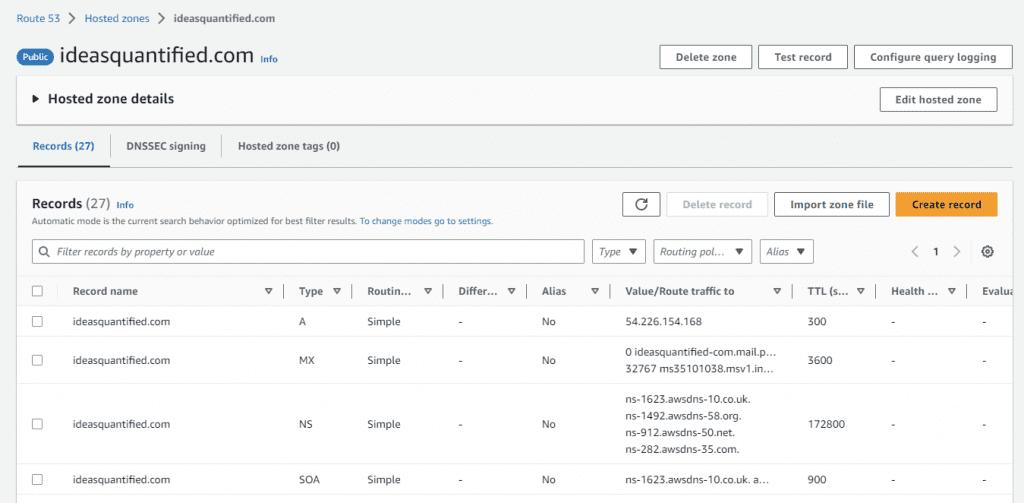Focus the filter records search field
The height and width of the screenshot is (503, 1024).
308,252
